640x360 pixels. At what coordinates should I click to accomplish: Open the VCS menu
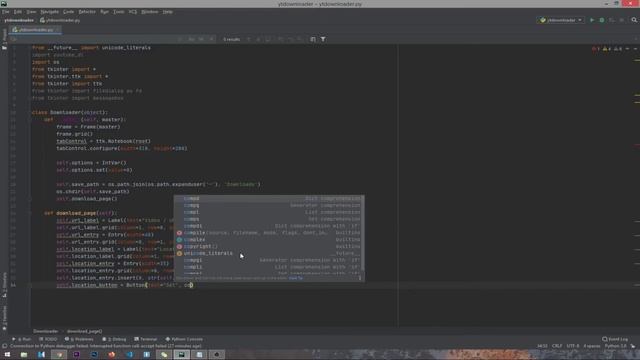133,12
